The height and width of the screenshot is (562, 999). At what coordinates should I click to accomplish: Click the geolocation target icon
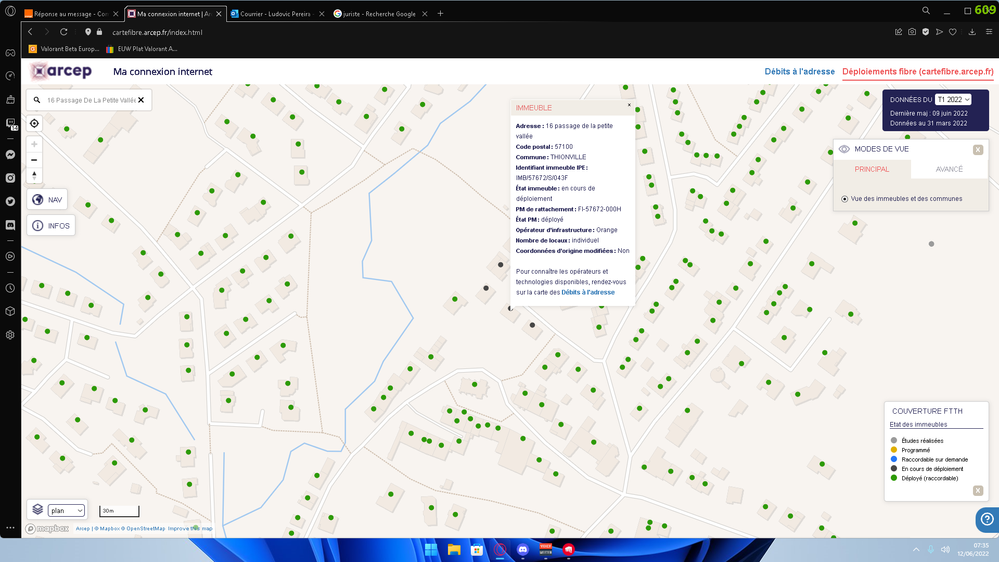(x=34, y=124)
